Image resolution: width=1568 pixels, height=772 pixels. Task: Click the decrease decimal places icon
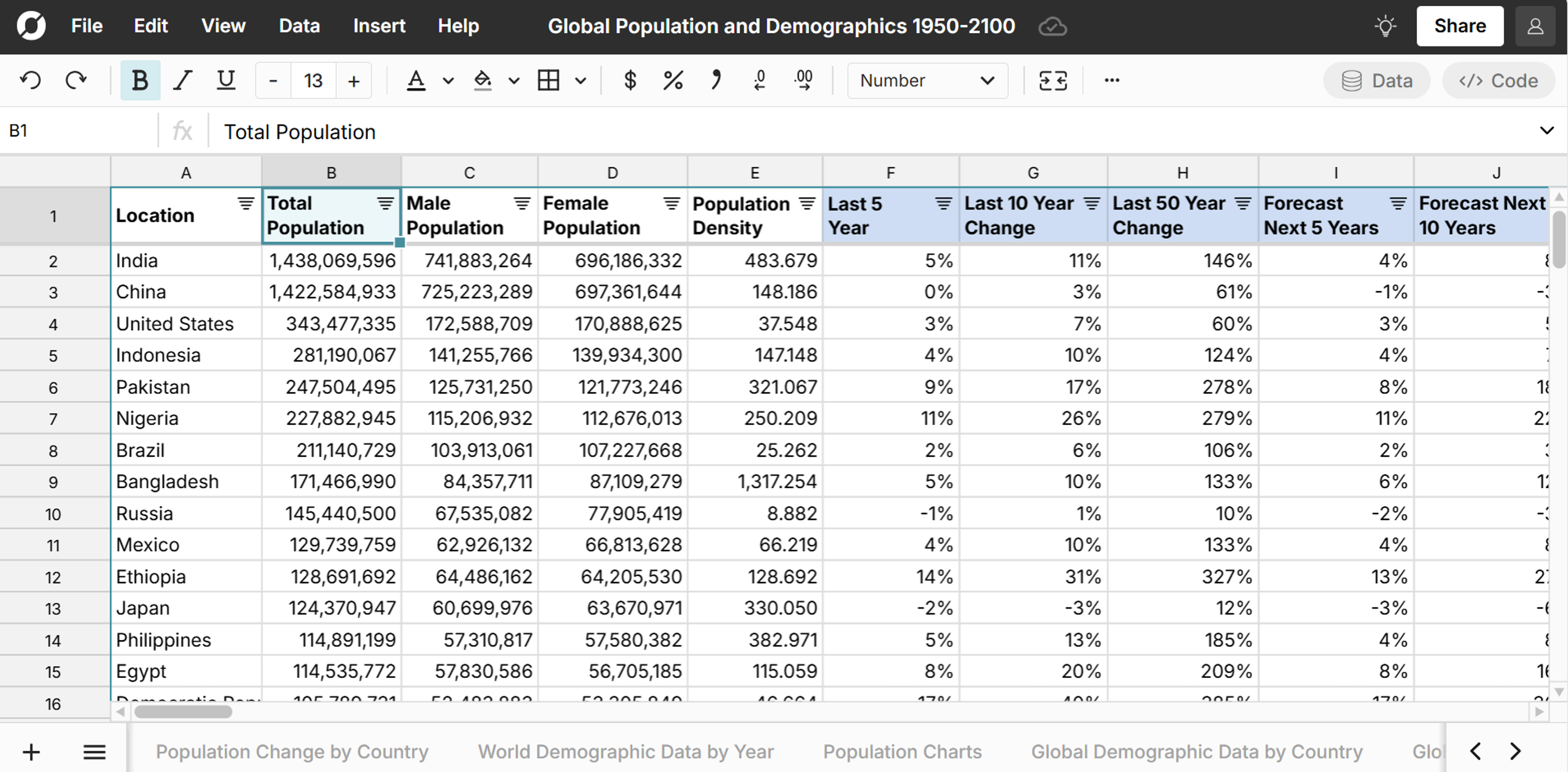(759, 80)
